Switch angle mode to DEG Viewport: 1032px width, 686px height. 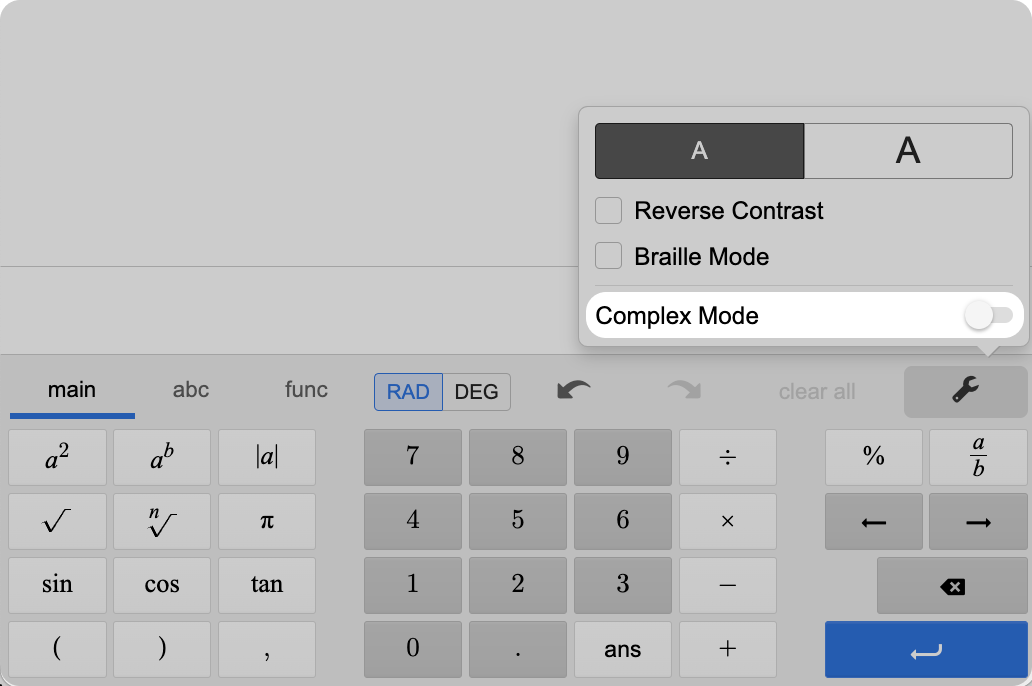click(476, 392)
